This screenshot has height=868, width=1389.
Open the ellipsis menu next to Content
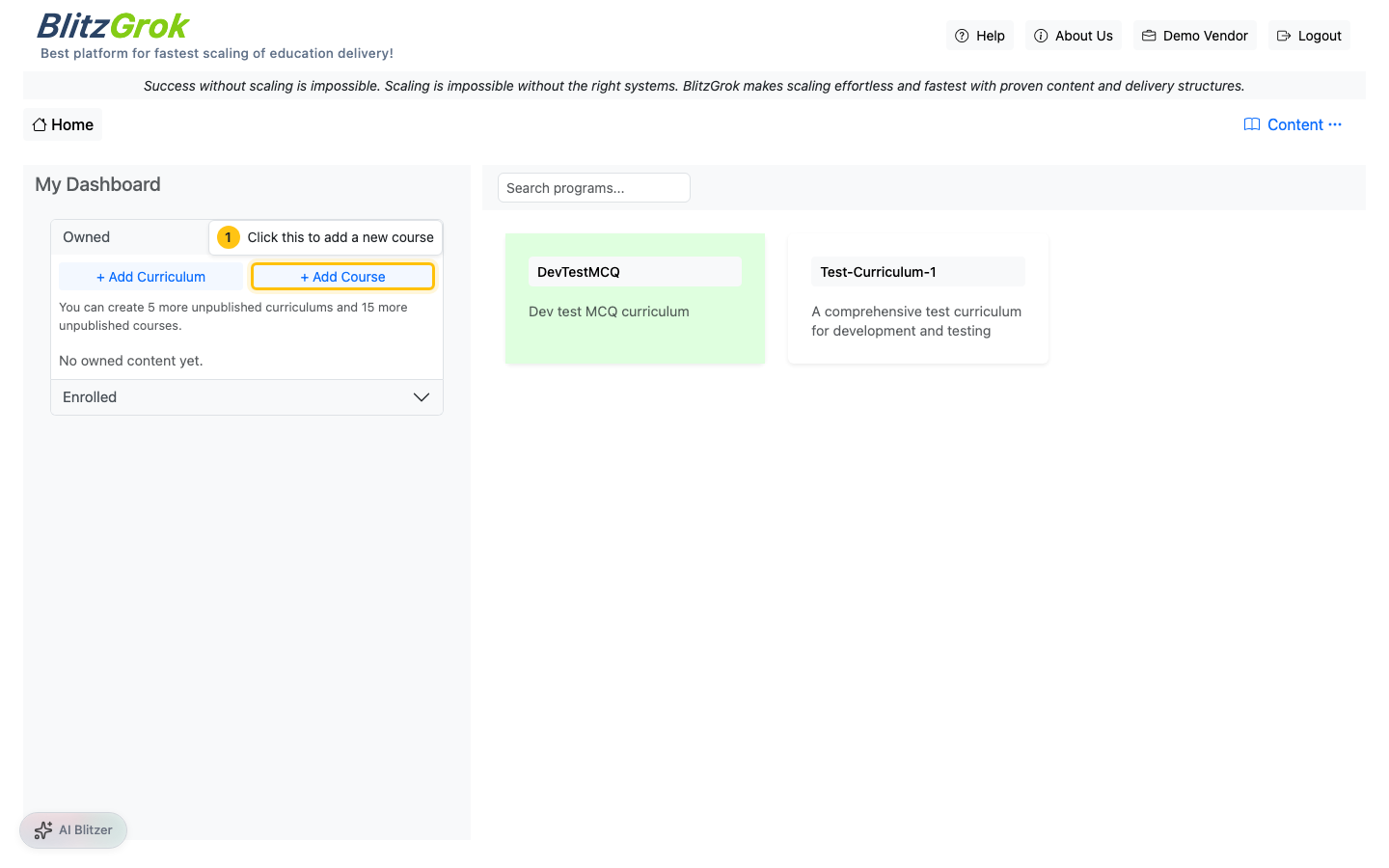tap(1335, 124)
